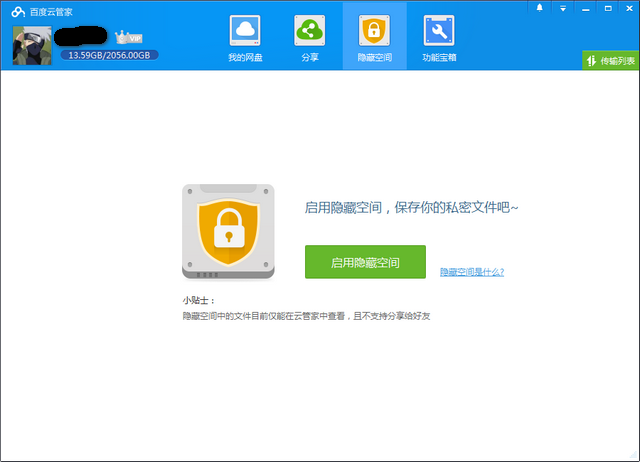Click the 小贴士 tip label
Viewport: 640px width, 462px height.
pos(198,301)
